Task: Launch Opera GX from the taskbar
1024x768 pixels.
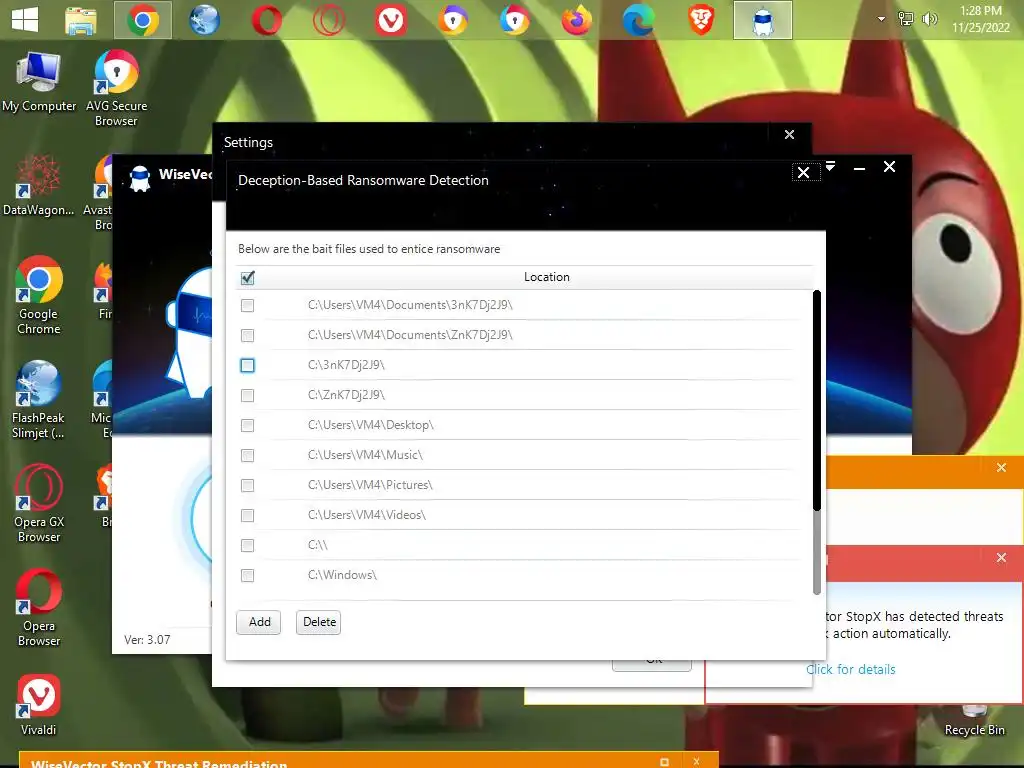Action: [328, 20]
